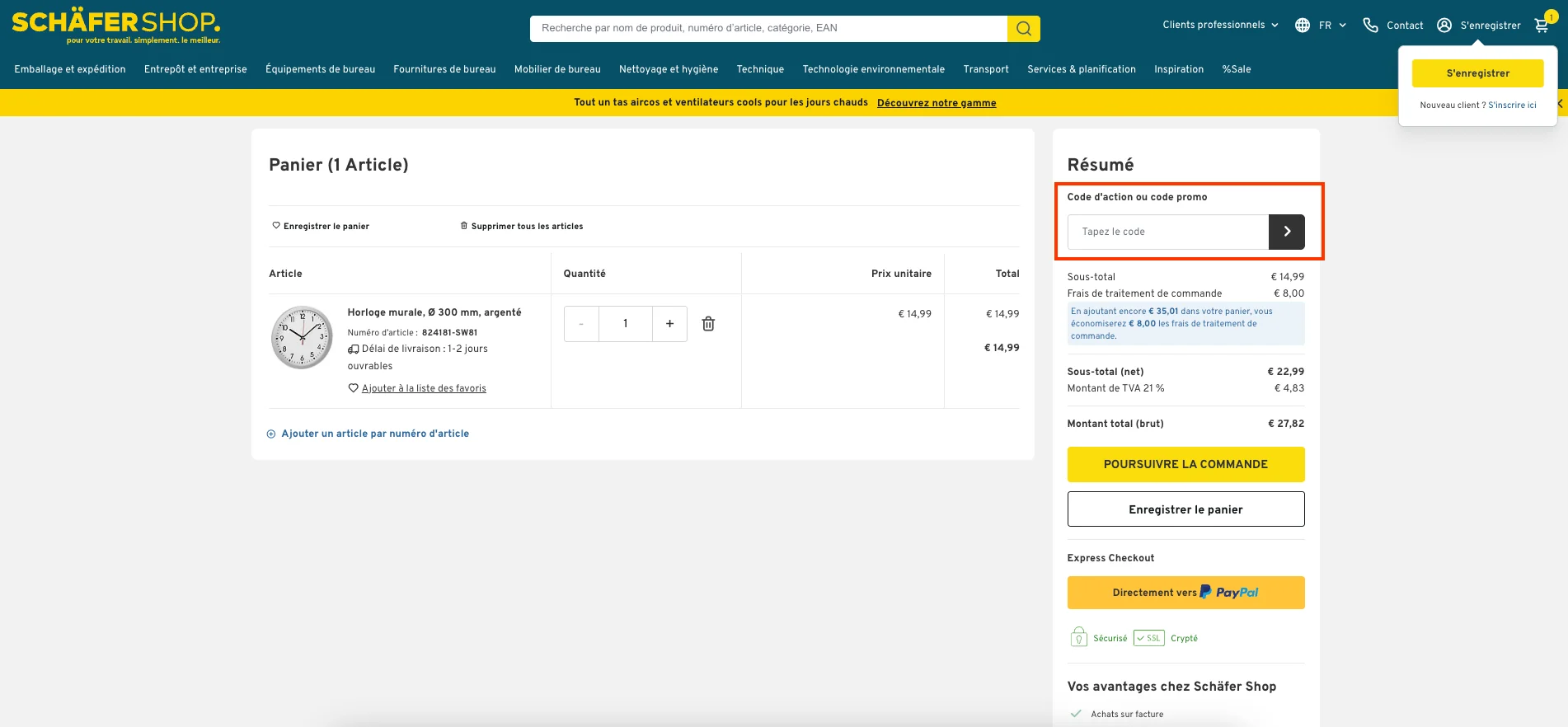Image resolution: width=1568 pixels, height=727 pixels.
Task: Click the phone Contact icon
Action: [x=1370, y=26]
